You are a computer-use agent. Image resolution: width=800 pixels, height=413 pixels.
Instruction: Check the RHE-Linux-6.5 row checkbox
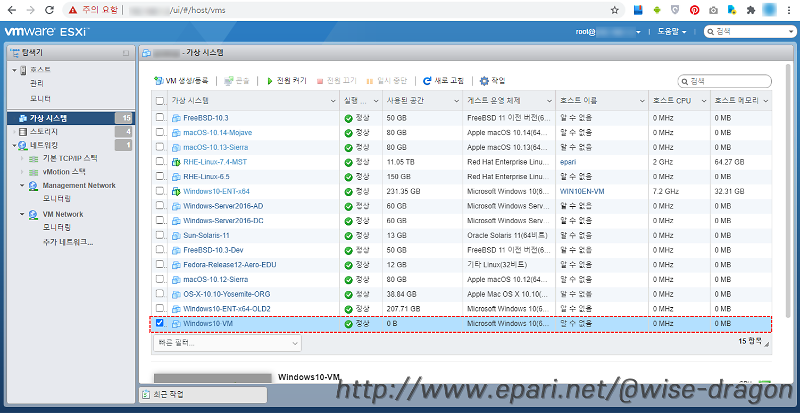click(x=160, y=176)
